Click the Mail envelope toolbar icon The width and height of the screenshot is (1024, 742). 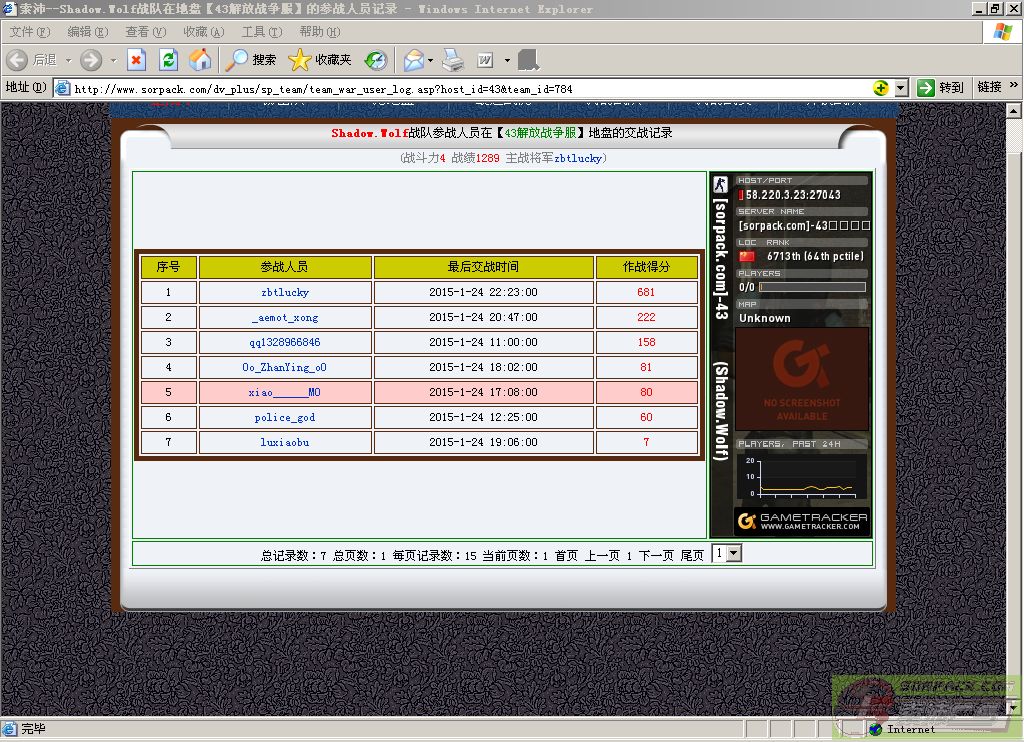(x=413, y=60)
